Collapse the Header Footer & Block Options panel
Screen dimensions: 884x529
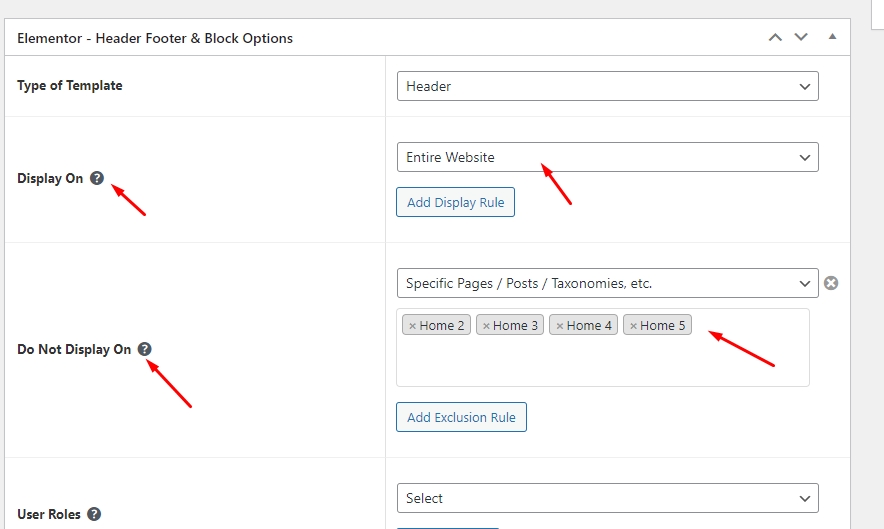(832, 37)
